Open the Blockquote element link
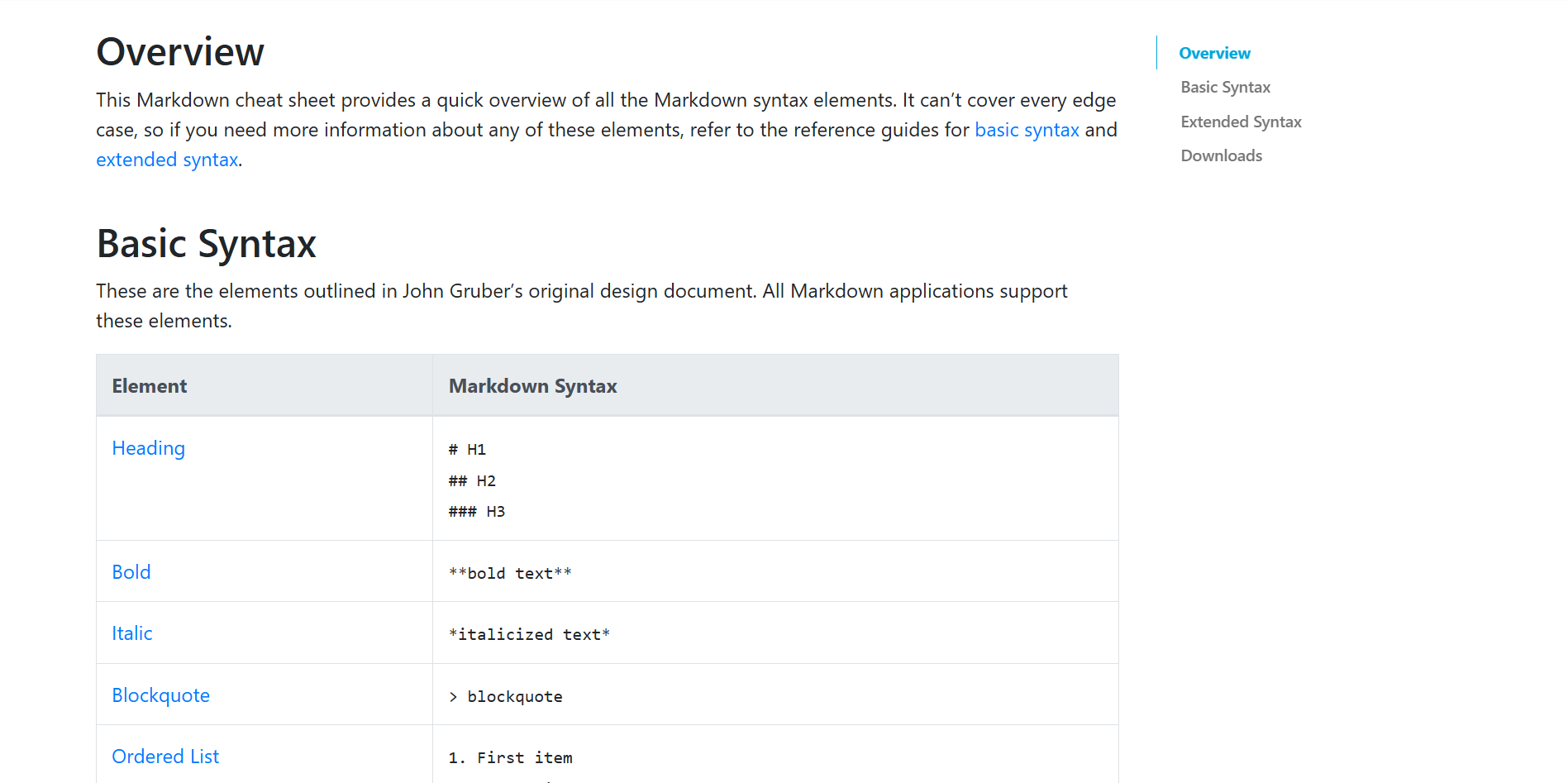The width and height of the screenshot is (1568, 783). (x=161, y=695)
